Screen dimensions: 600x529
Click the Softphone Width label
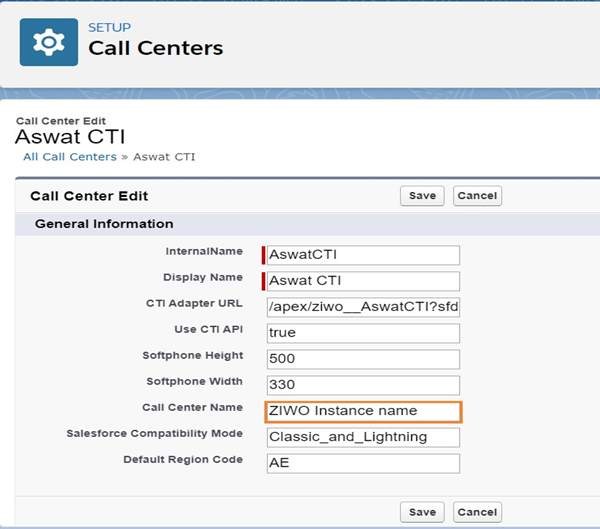pyautogui.click(x=194, y=382)
